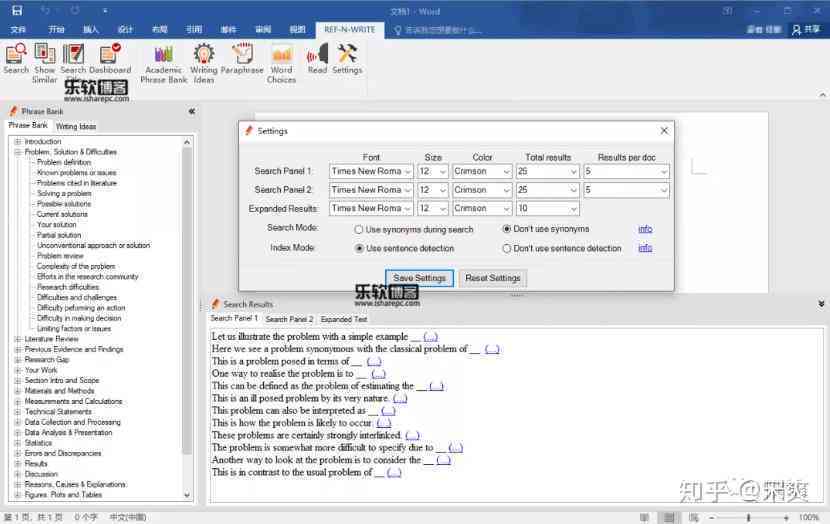Start the Read aloud tool

point(317,59)
